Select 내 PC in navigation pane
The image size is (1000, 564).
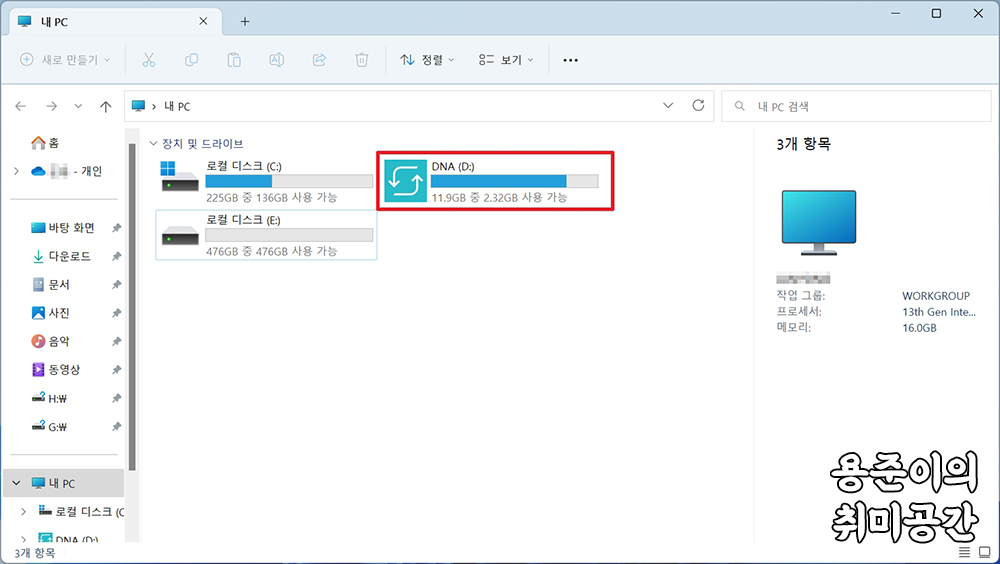(x=64, y=483)
